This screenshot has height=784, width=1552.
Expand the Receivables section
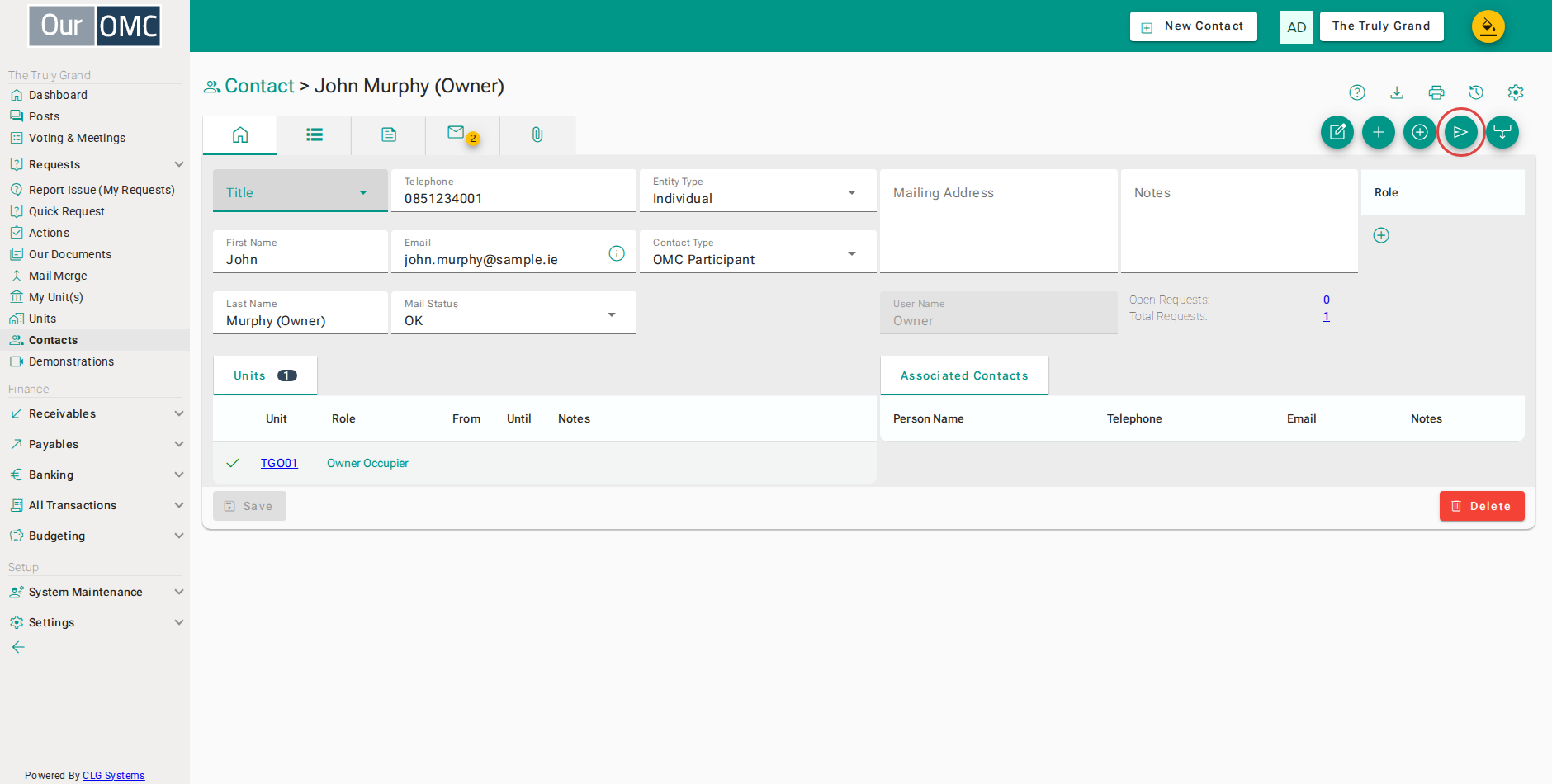(x=95, y=413)
